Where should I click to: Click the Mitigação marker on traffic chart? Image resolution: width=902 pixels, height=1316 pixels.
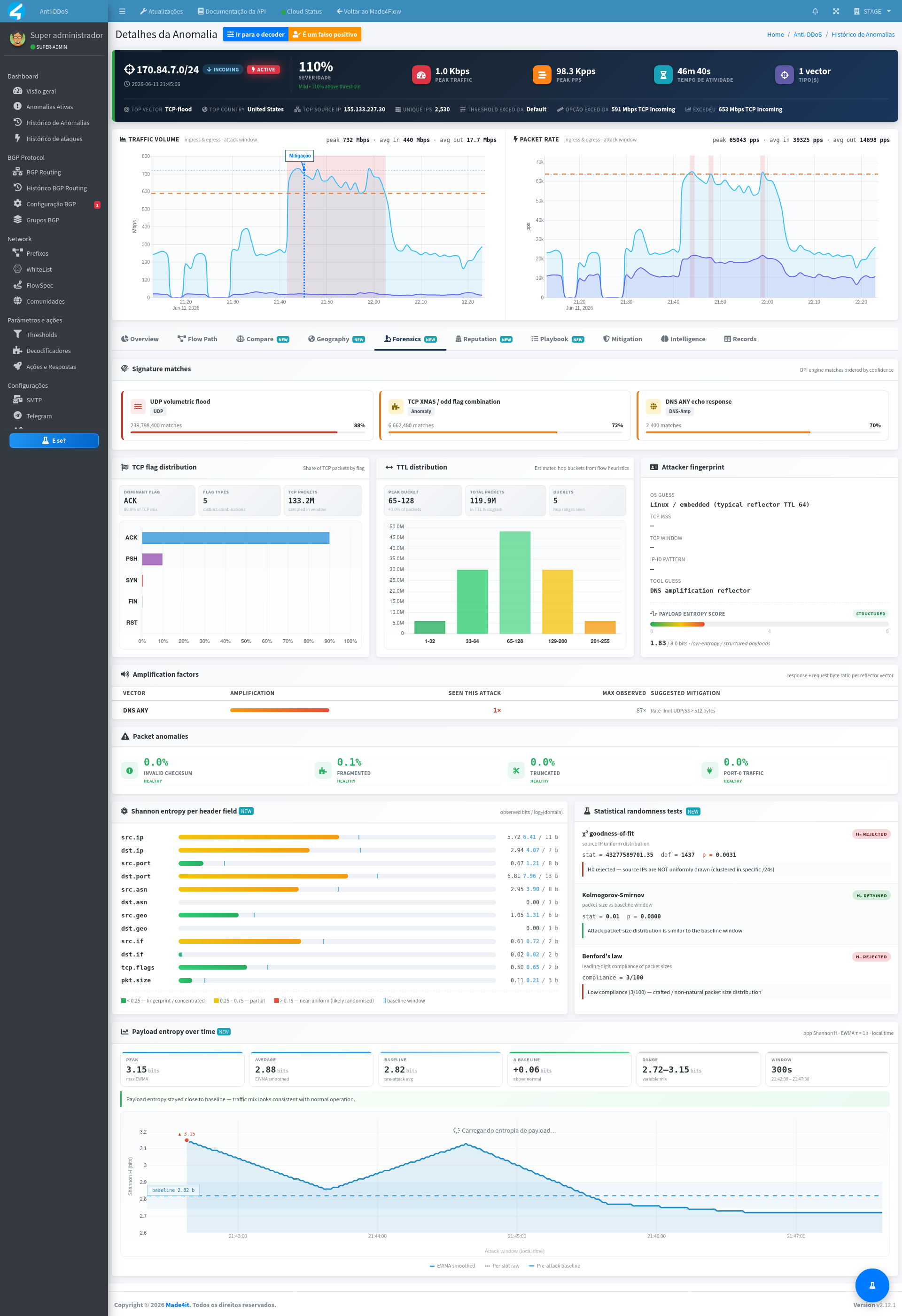[x=299, y=156]
